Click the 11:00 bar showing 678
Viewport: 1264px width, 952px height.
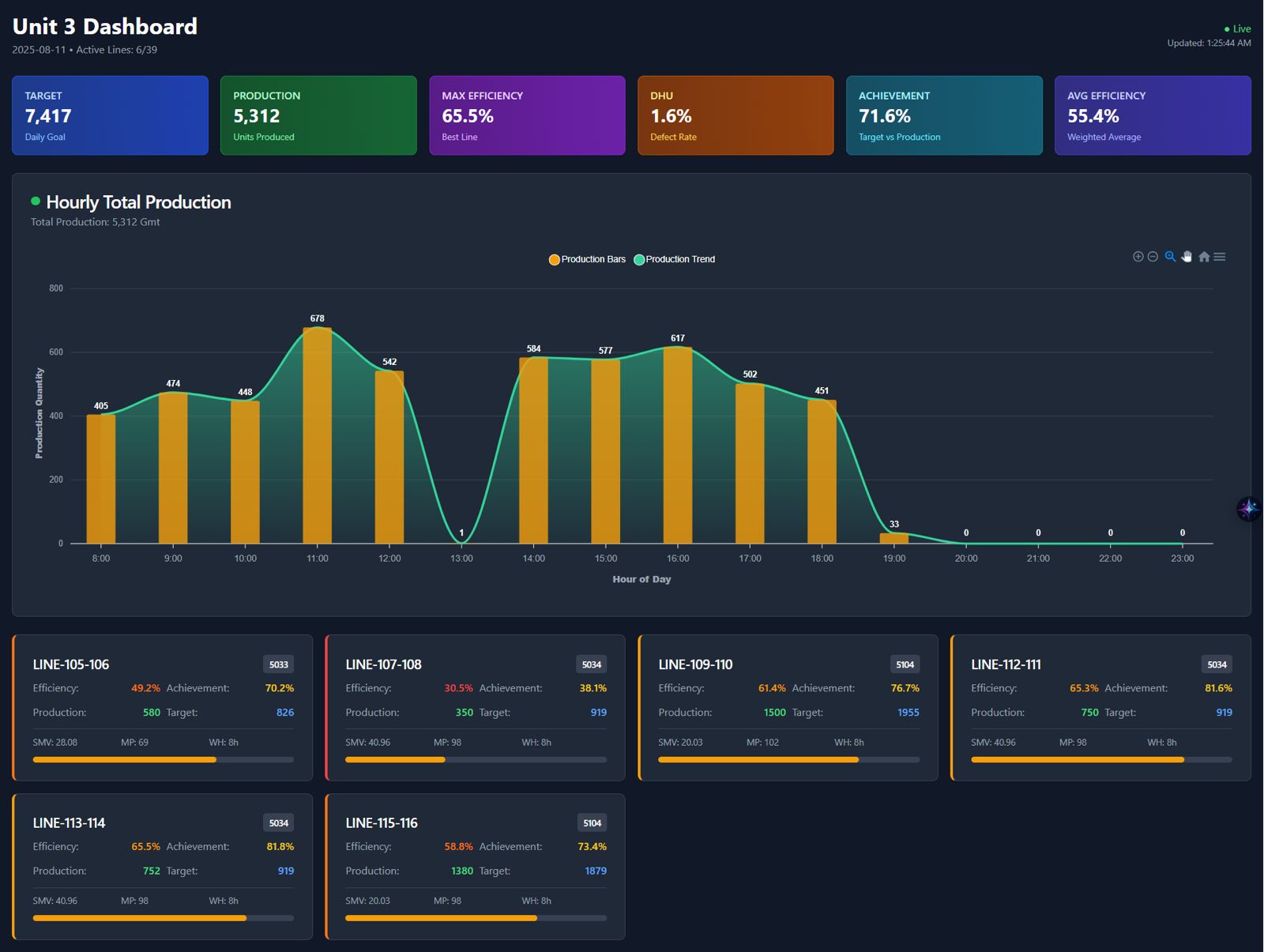[318, 435]
